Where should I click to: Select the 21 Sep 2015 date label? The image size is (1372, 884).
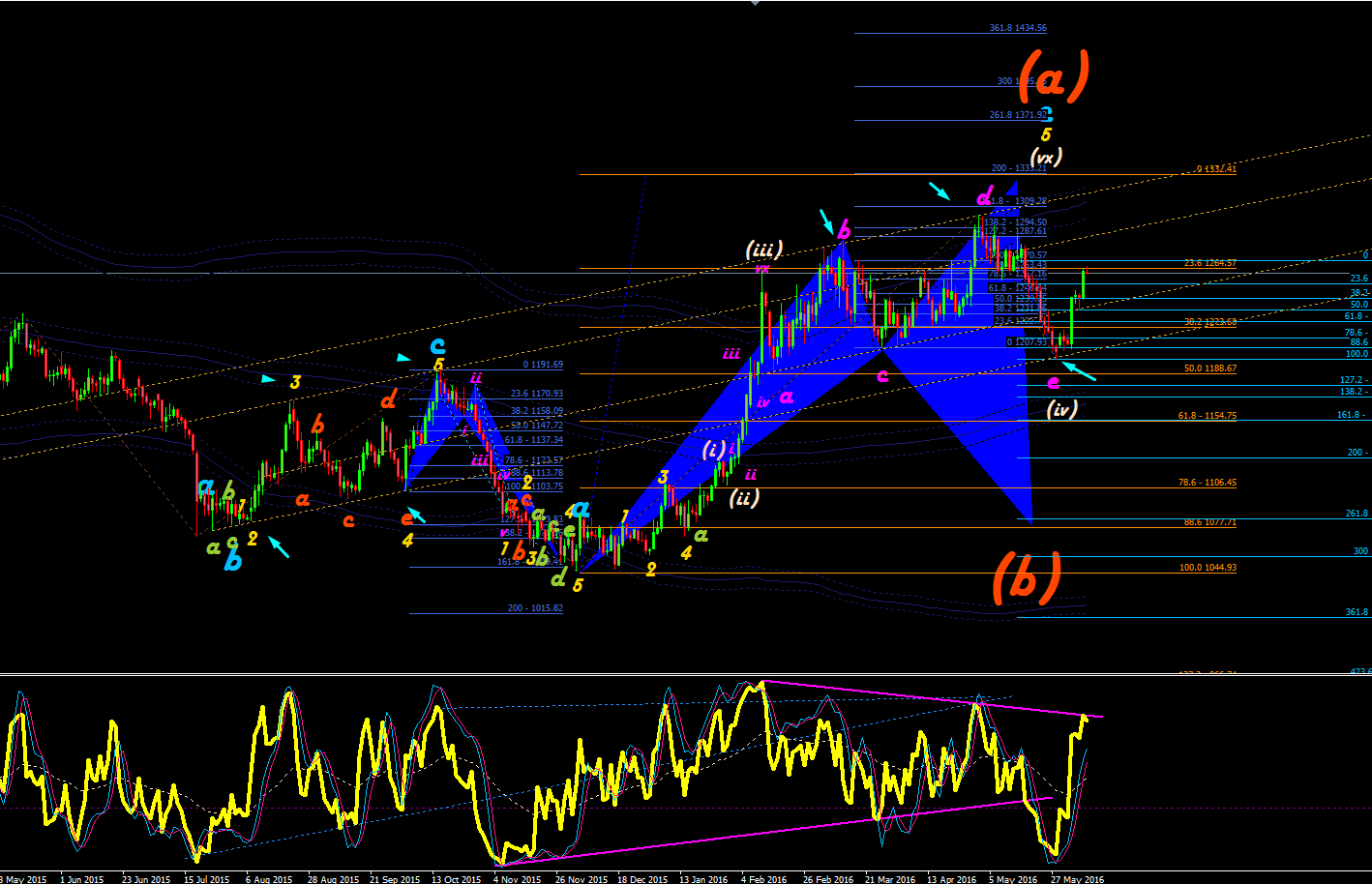point(395,879)
